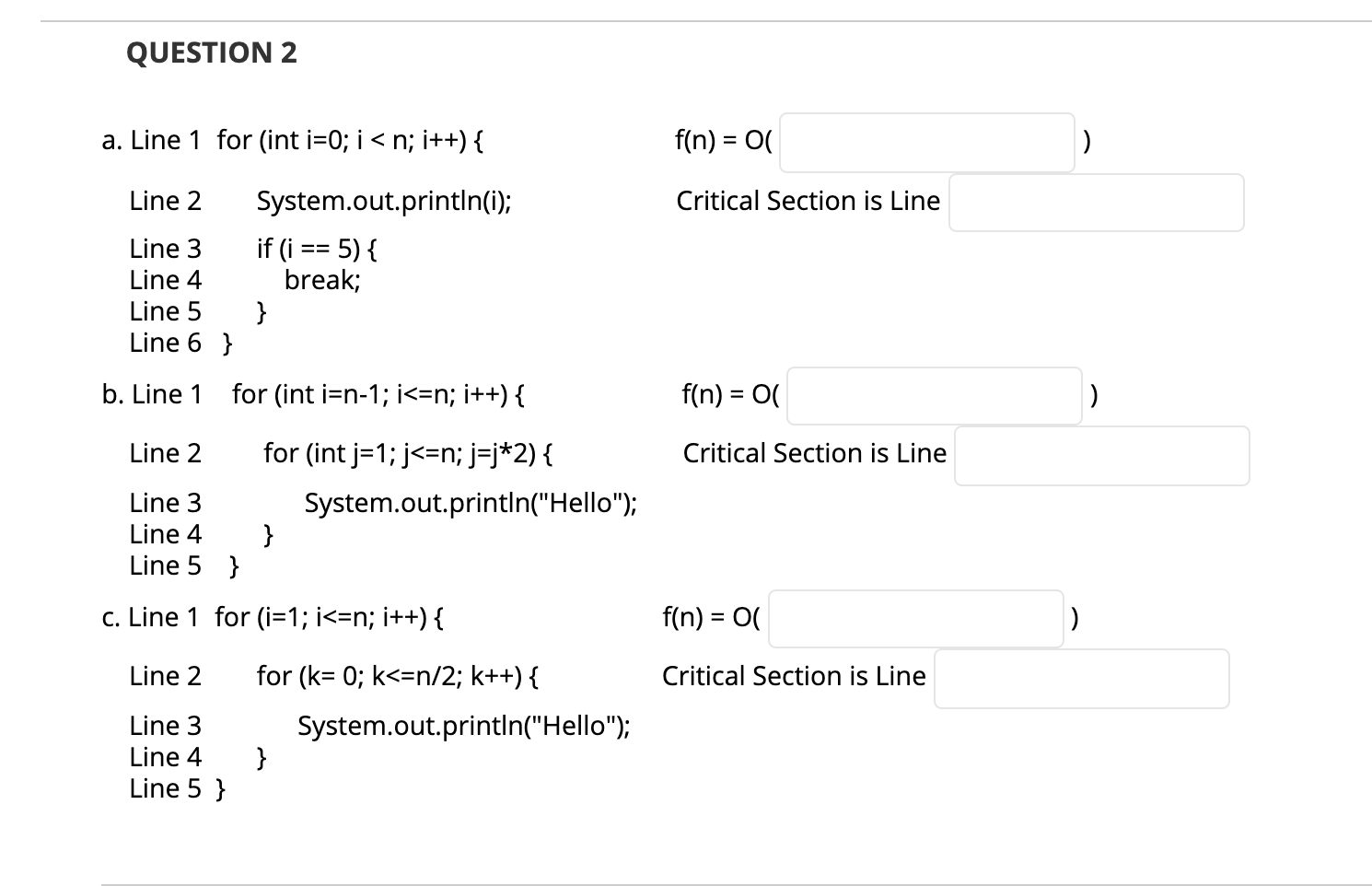Click the f(n) answer box for part a
This screenshot has width=1372, height=886.
[x=925, y=142]
